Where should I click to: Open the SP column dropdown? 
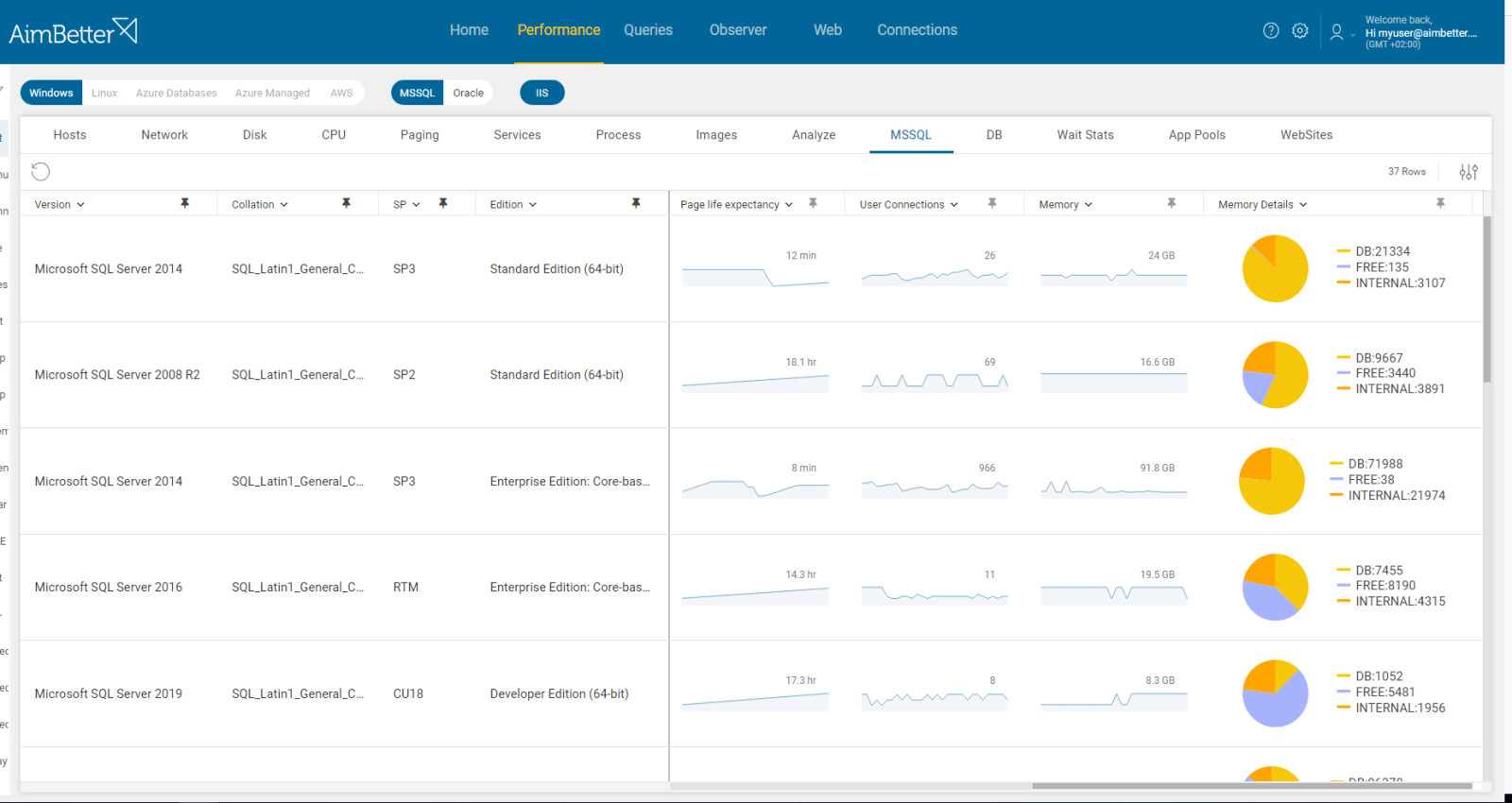(416, 205)
